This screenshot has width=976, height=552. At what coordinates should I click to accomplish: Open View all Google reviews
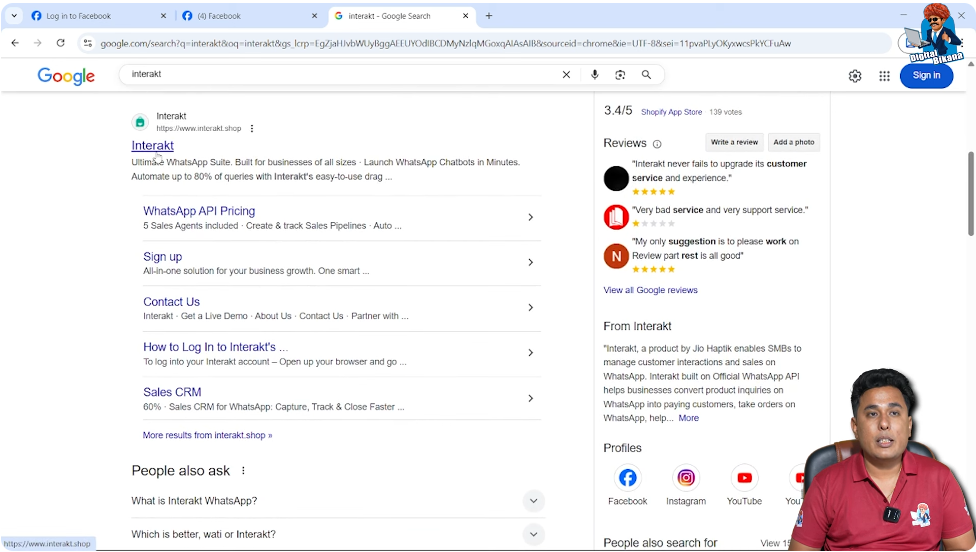tap(650, 290)
